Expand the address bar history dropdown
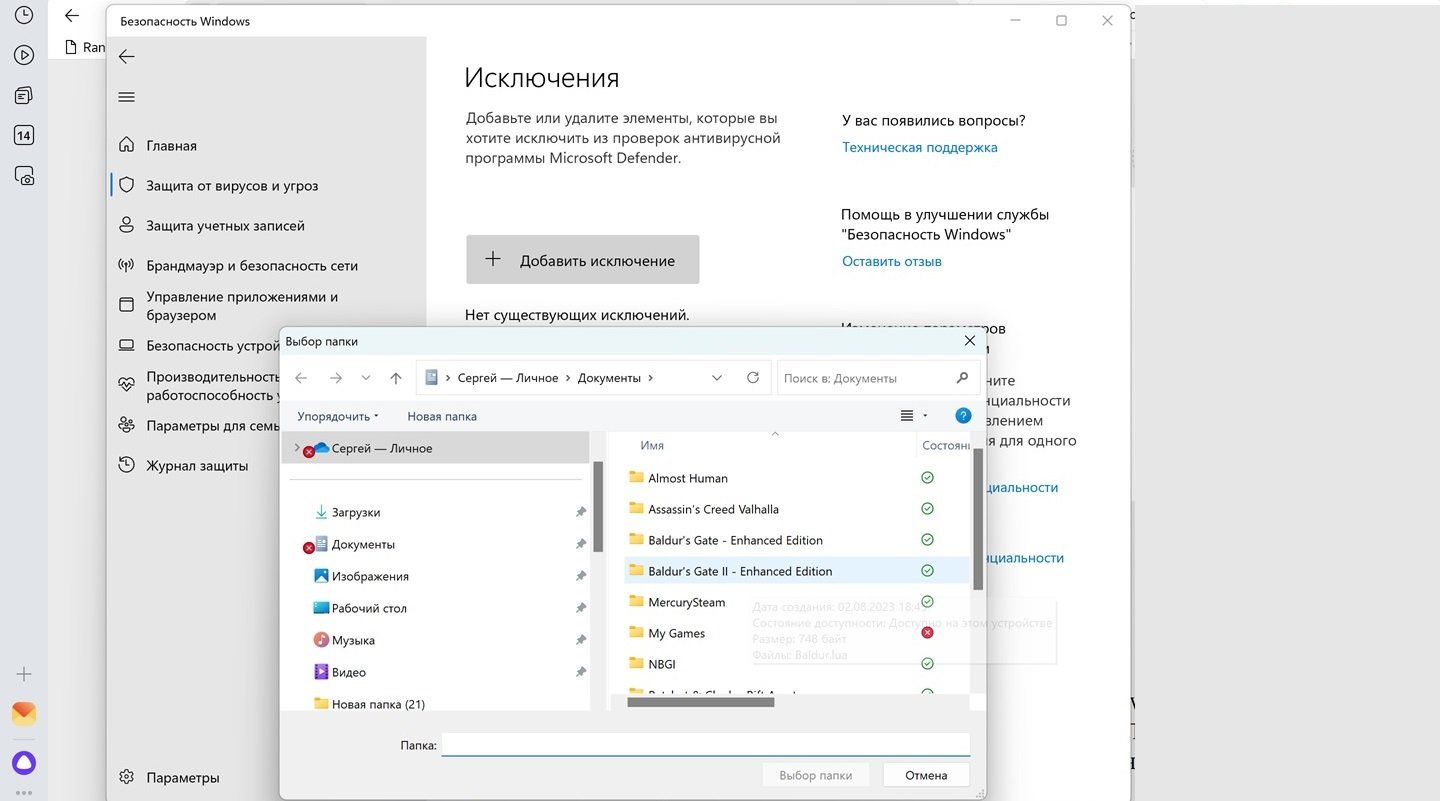 717,378
